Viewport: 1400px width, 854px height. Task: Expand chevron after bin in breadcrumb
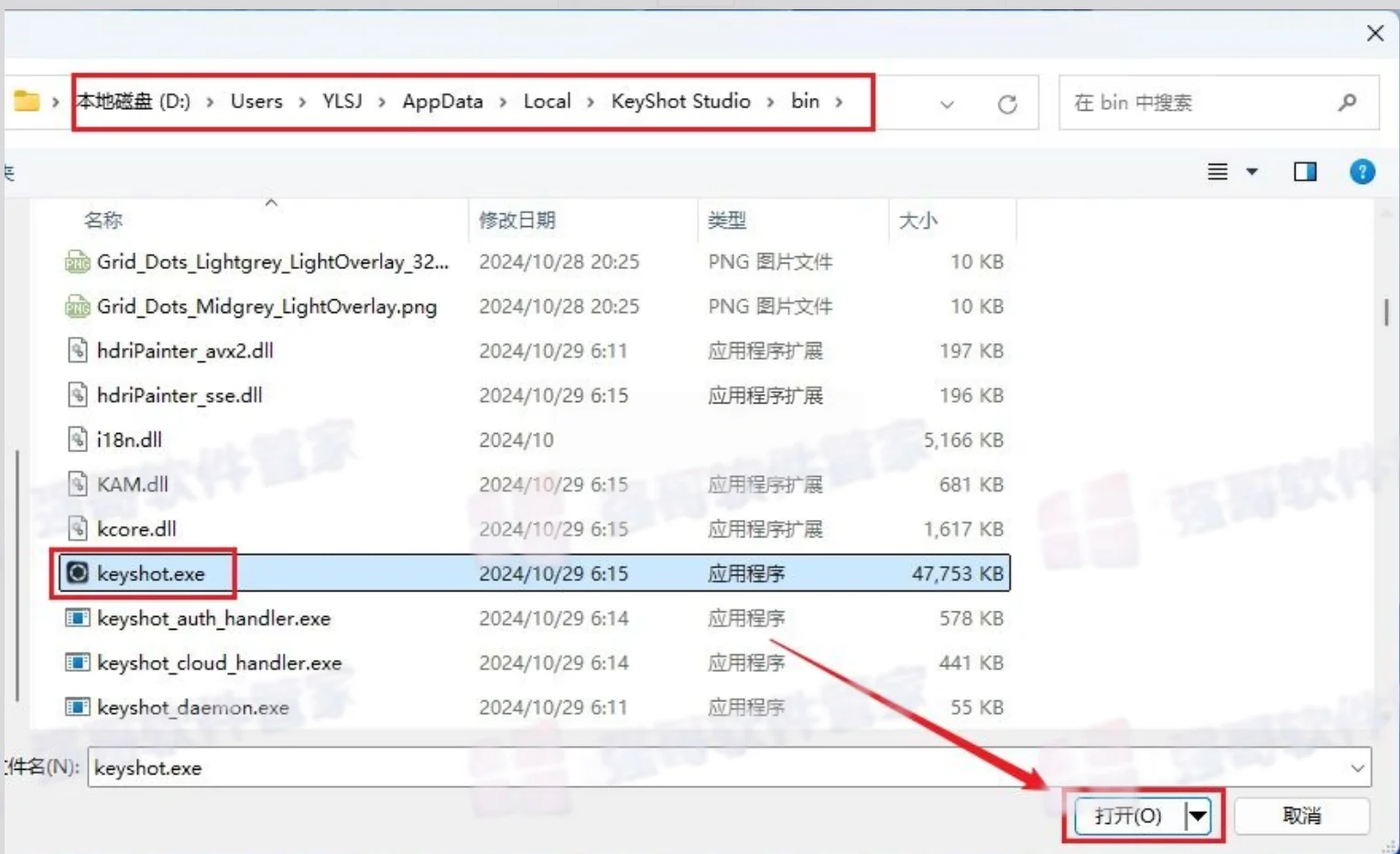click(839, 102)
